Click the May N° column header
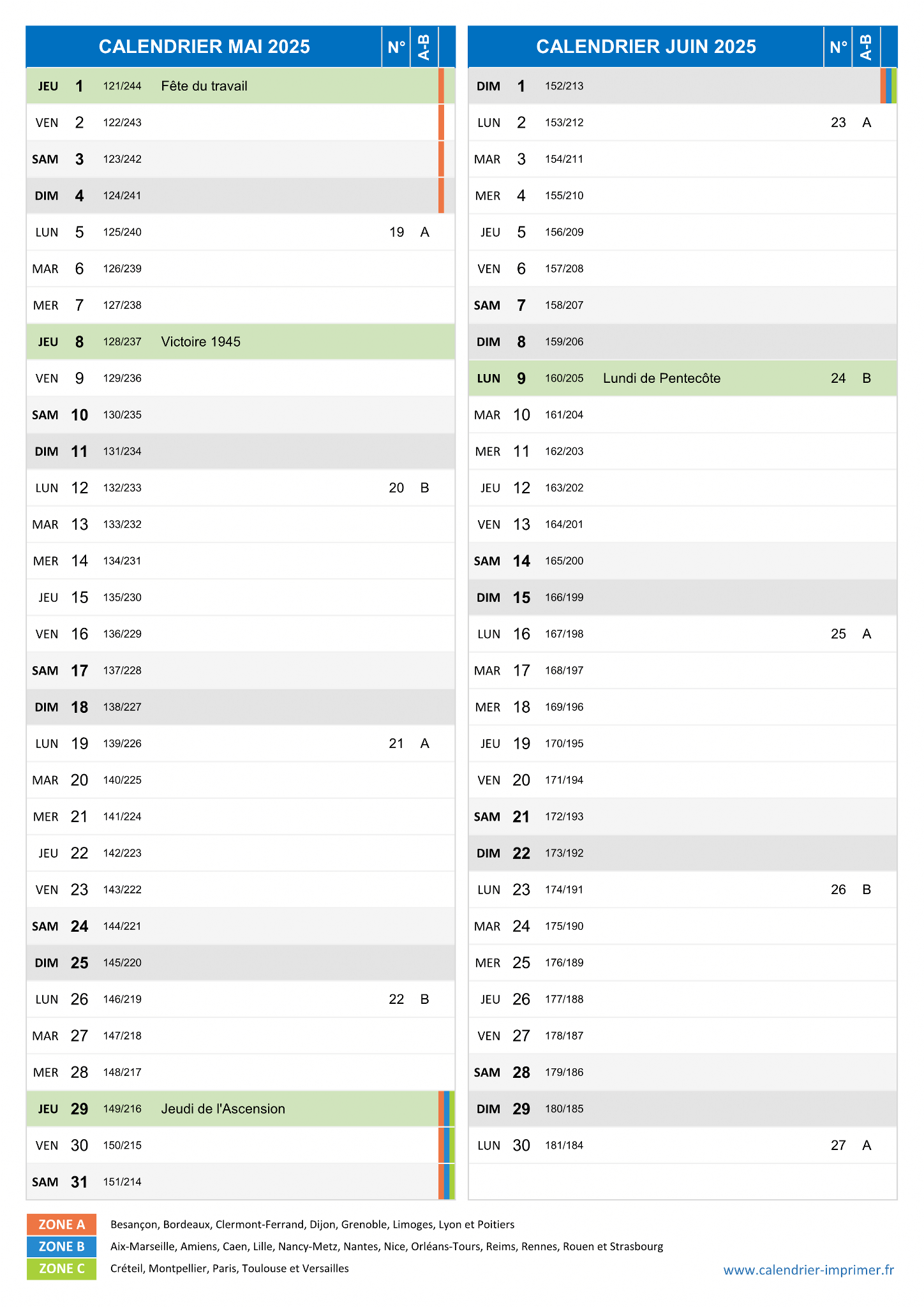This screenshot has width=924, height=1307. pos(396,47)
